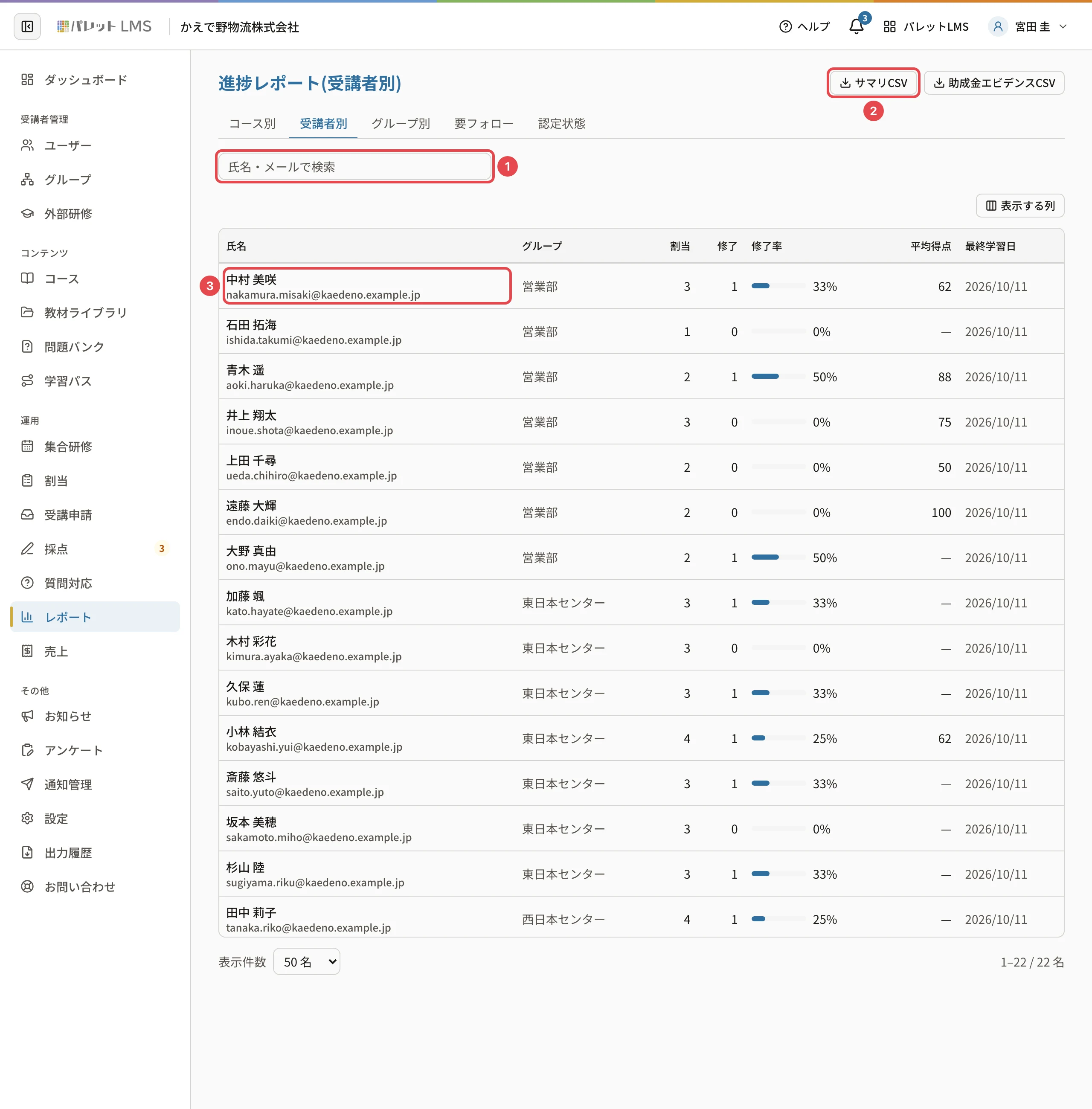This screenshot has height=1109, width=1092.
Task: Open the コース section
Action: click(95, 279)
